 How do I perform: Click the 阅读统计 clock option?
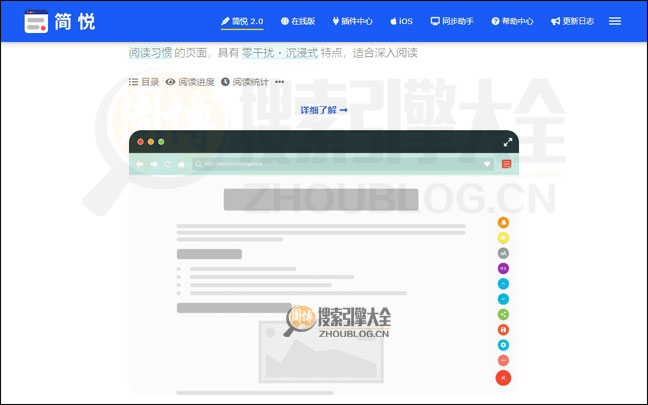point(245,82)
